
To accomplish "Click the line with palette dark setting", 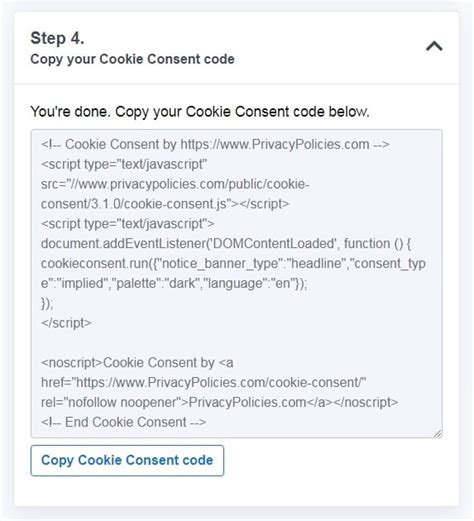I will 174,283.
